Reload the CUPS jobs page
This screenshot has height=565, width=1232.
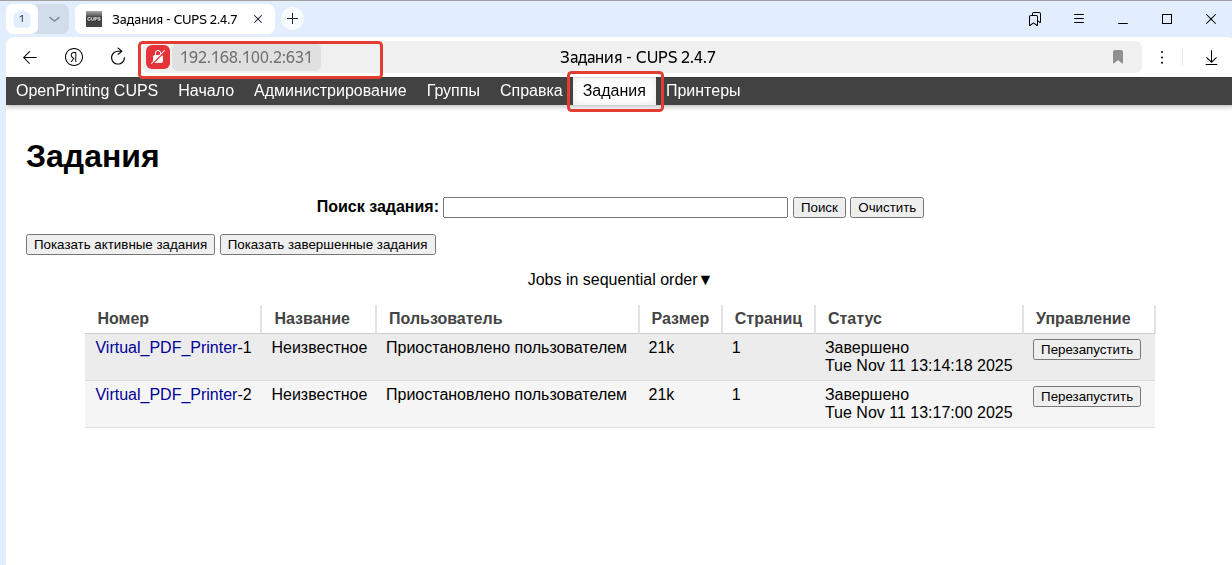pyautogui.click(x=118, y=58)
